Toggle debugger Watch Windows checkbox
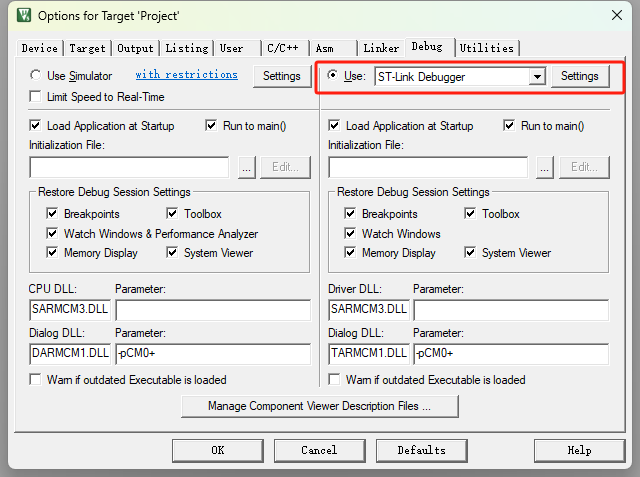Screen dimensions: 640x477 [350, 233]
